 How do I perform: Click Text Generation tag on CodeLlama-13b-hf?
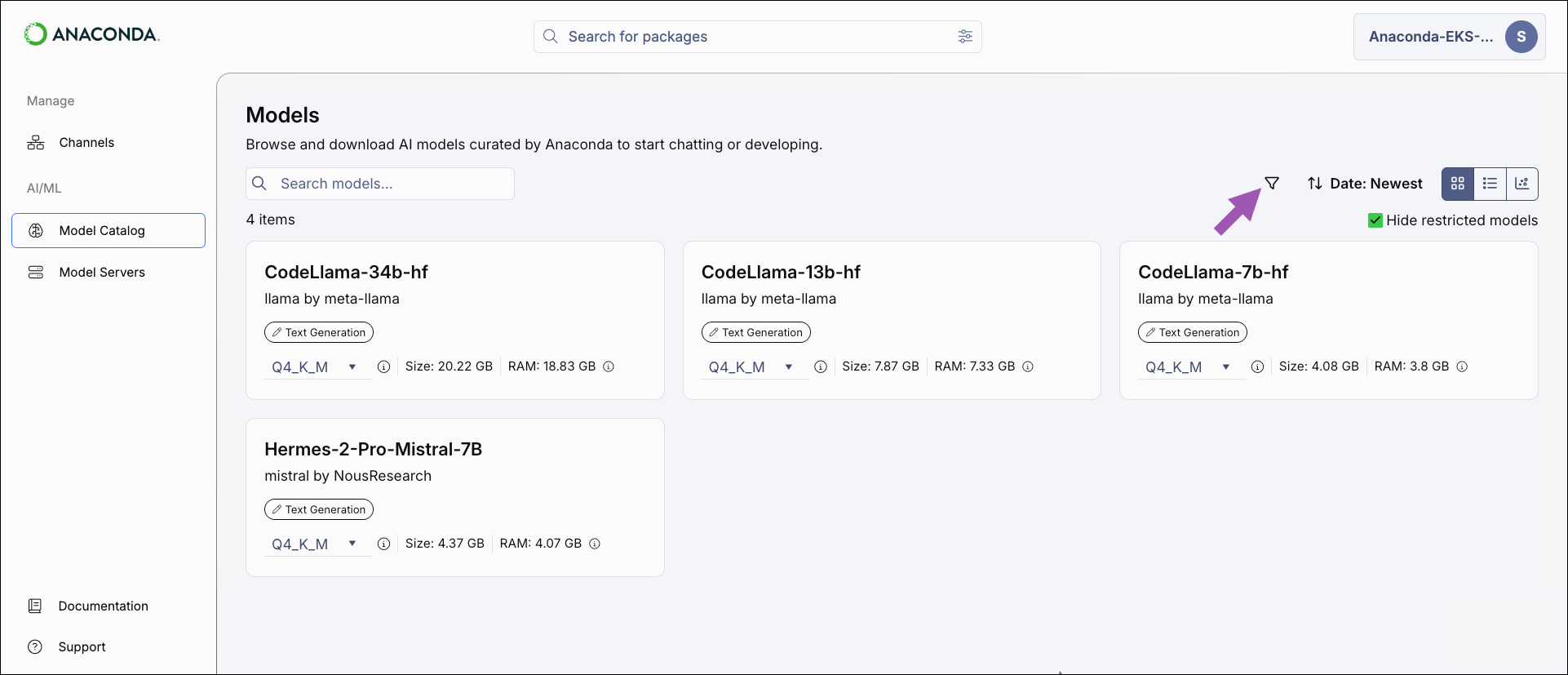(756, 332)
